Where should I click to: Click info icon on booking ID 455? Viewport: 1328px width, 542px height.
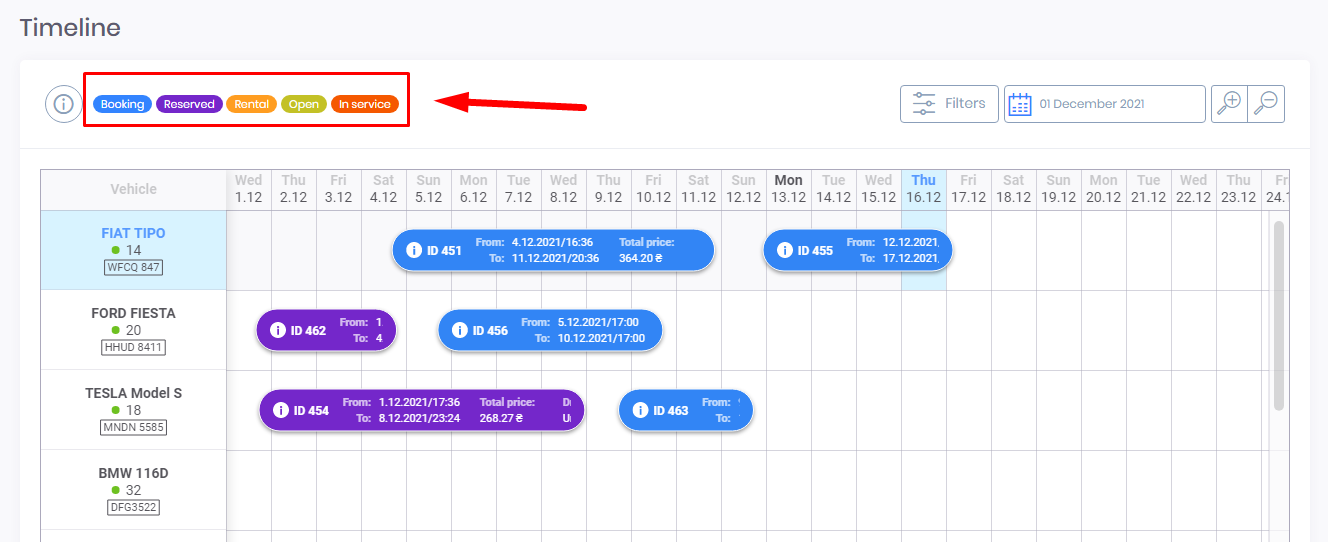click(x=783, y=250)
